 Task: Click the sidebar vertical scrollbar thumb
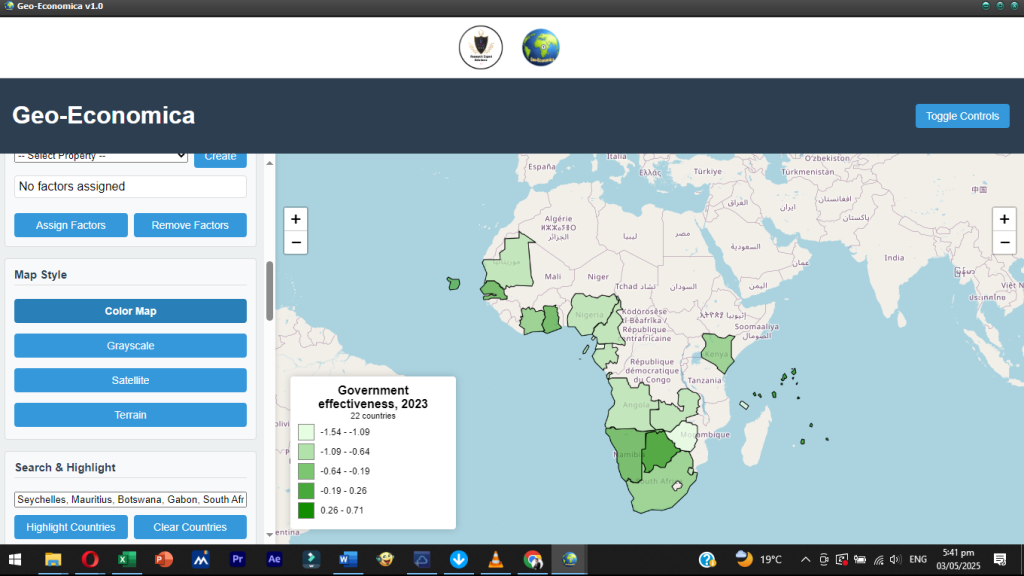point(269,290)
